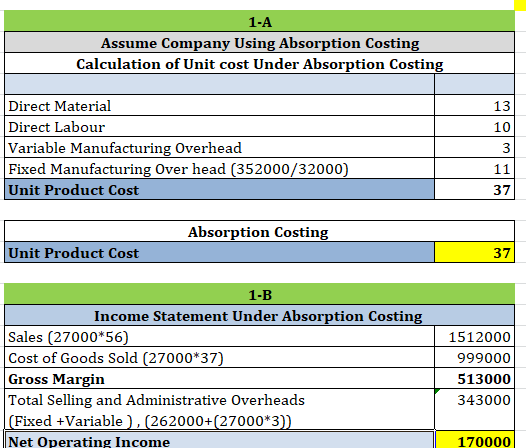Select the overheads value 343000
Viewport: 526px width, 448px height.
[x=474, y=409]
